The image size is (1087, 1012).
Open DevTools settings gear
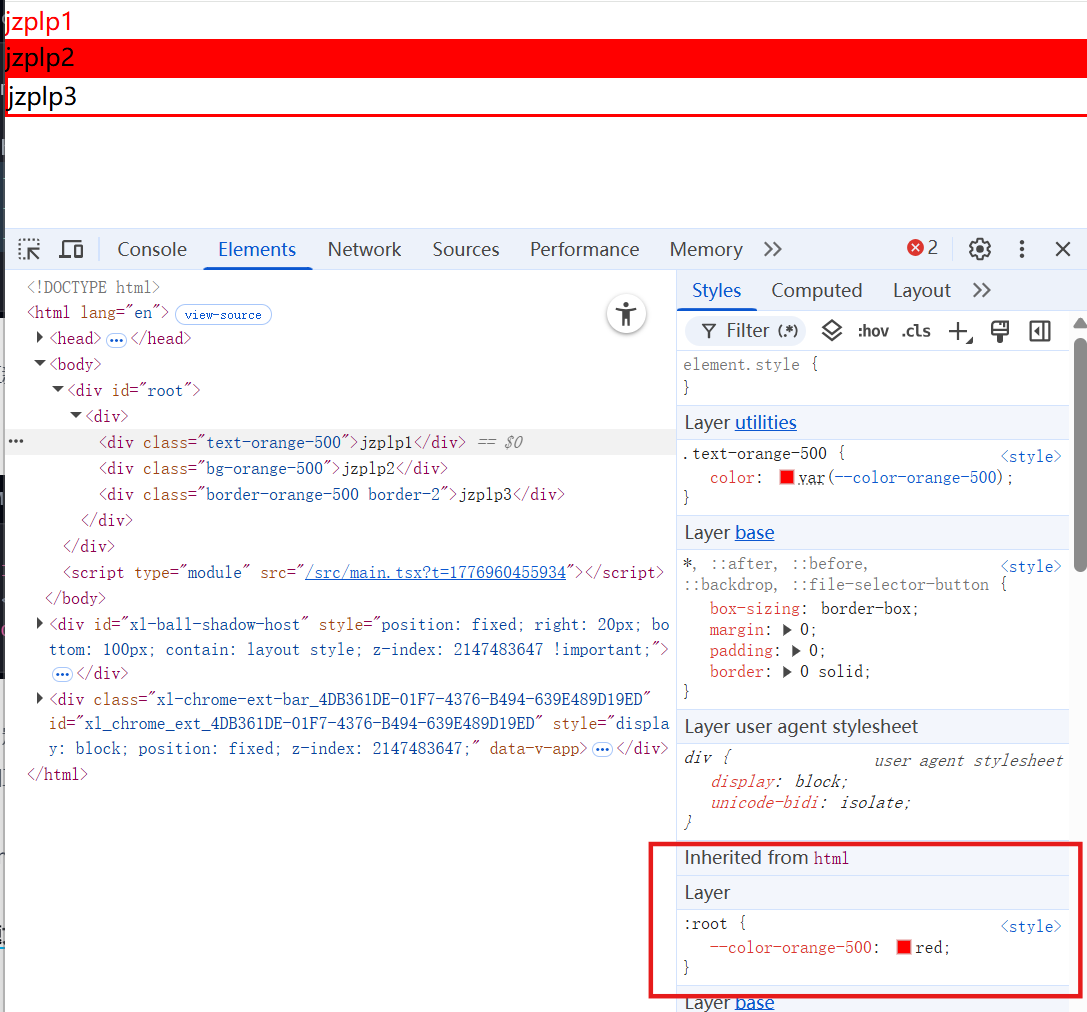(x=980, y=249)
